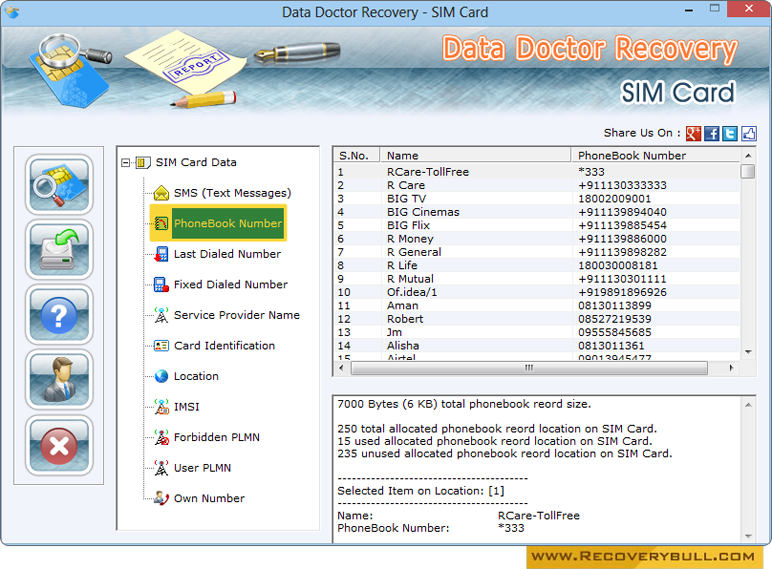
Task: Collapse the SIM Card Data tree node
Action: 126,162
